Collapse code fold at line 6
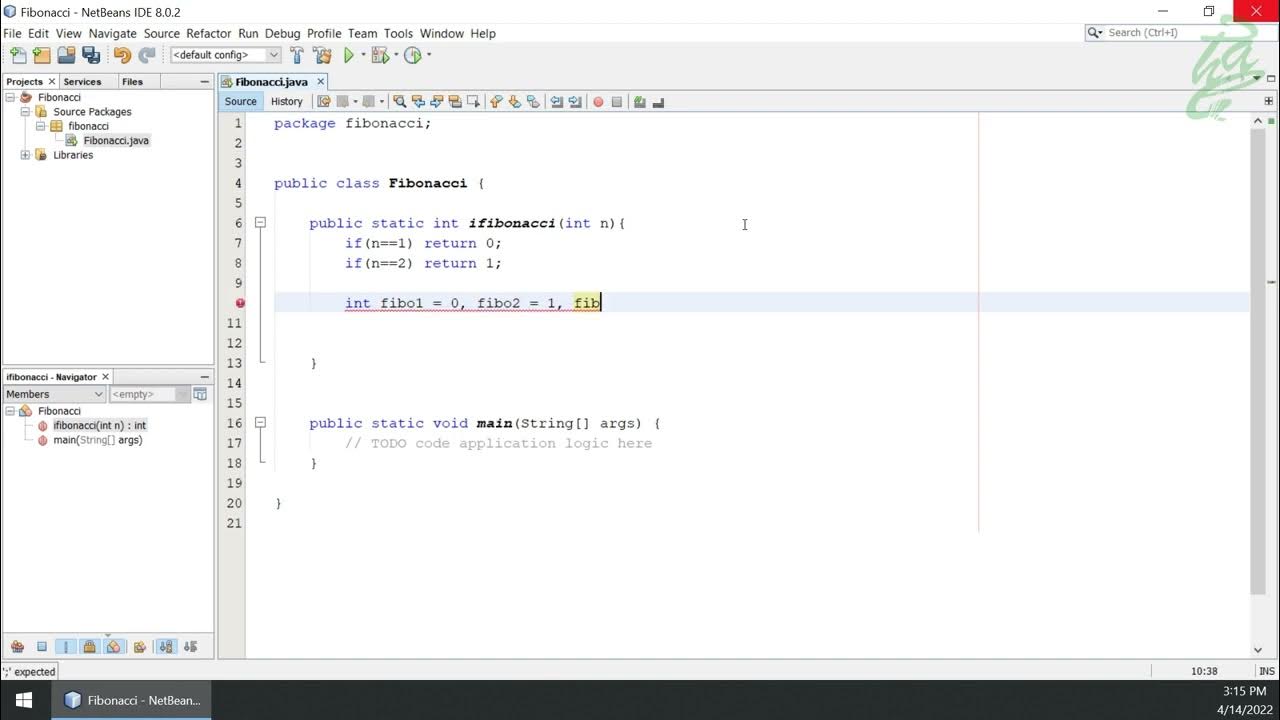 pyautogui.click(x=260, y=223)
